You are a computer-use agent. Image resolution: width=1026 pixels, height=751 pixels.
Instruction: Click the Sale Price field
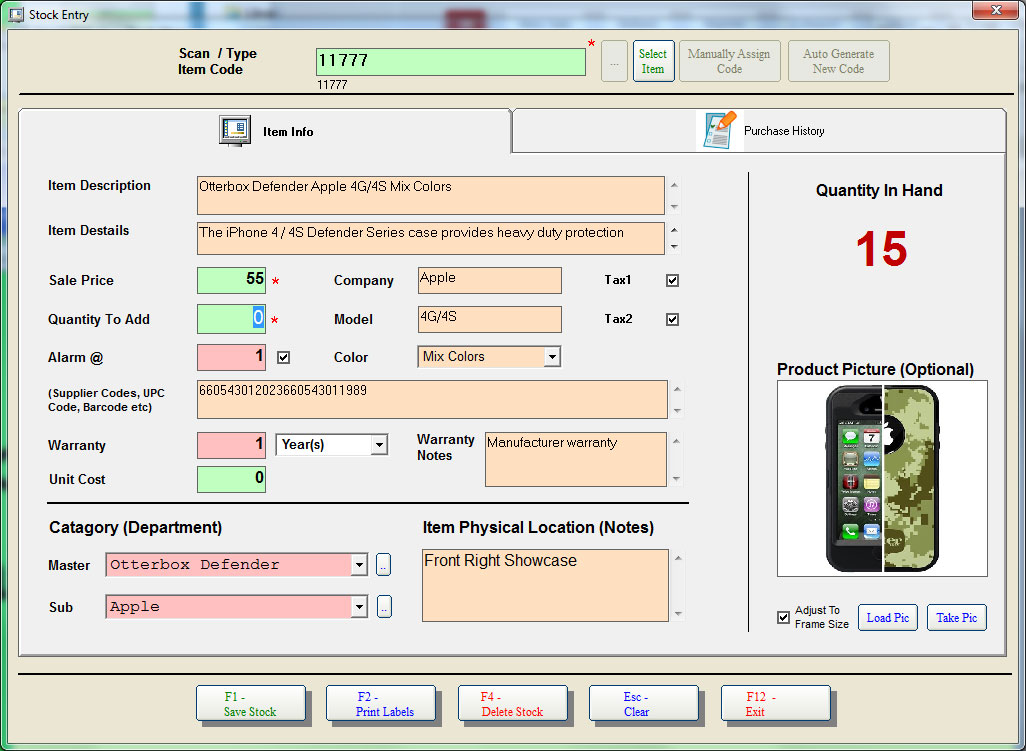point(232,281)
